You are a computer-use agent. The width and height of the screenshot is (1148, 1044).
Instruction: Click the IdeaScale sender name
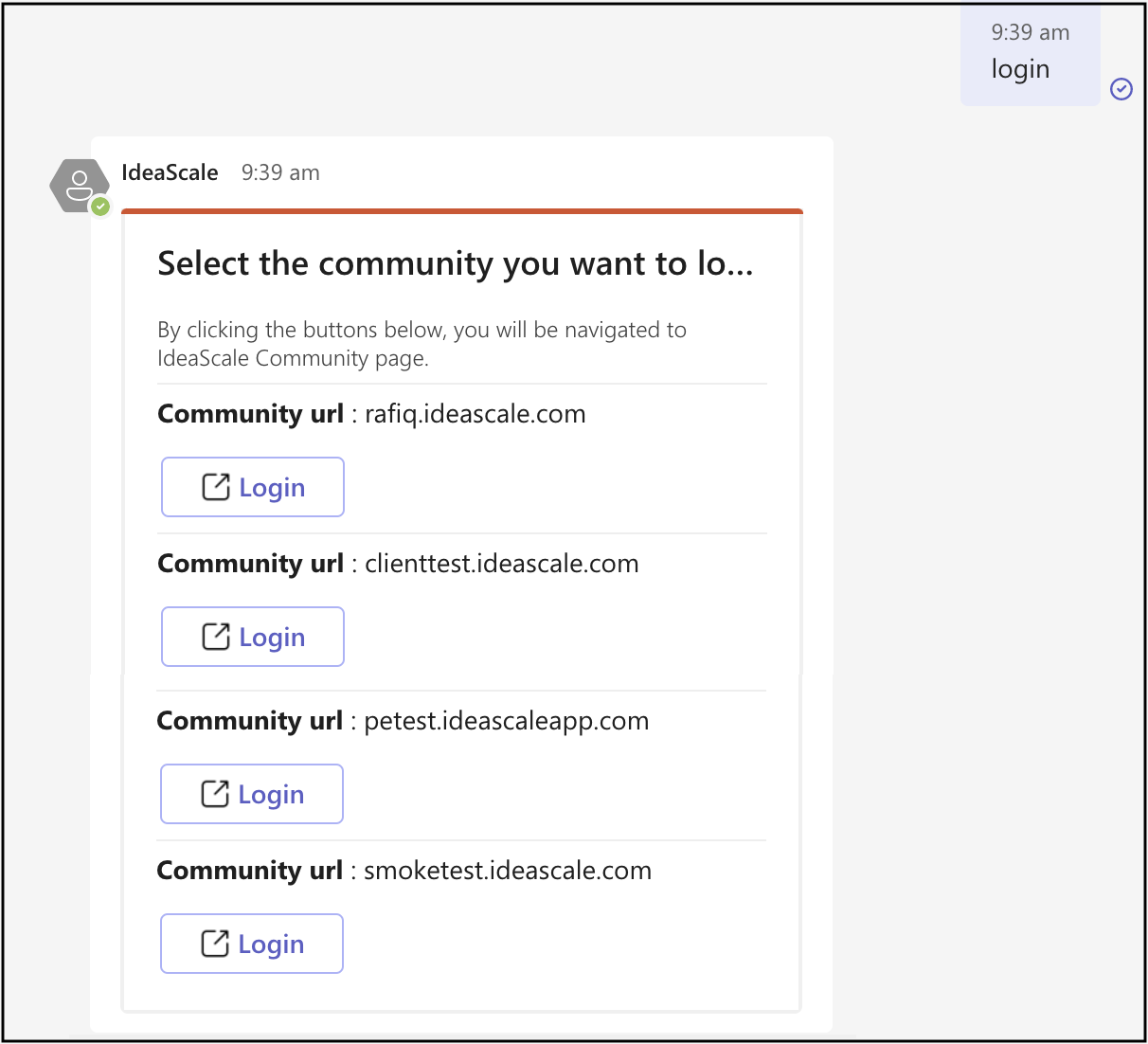170,172
